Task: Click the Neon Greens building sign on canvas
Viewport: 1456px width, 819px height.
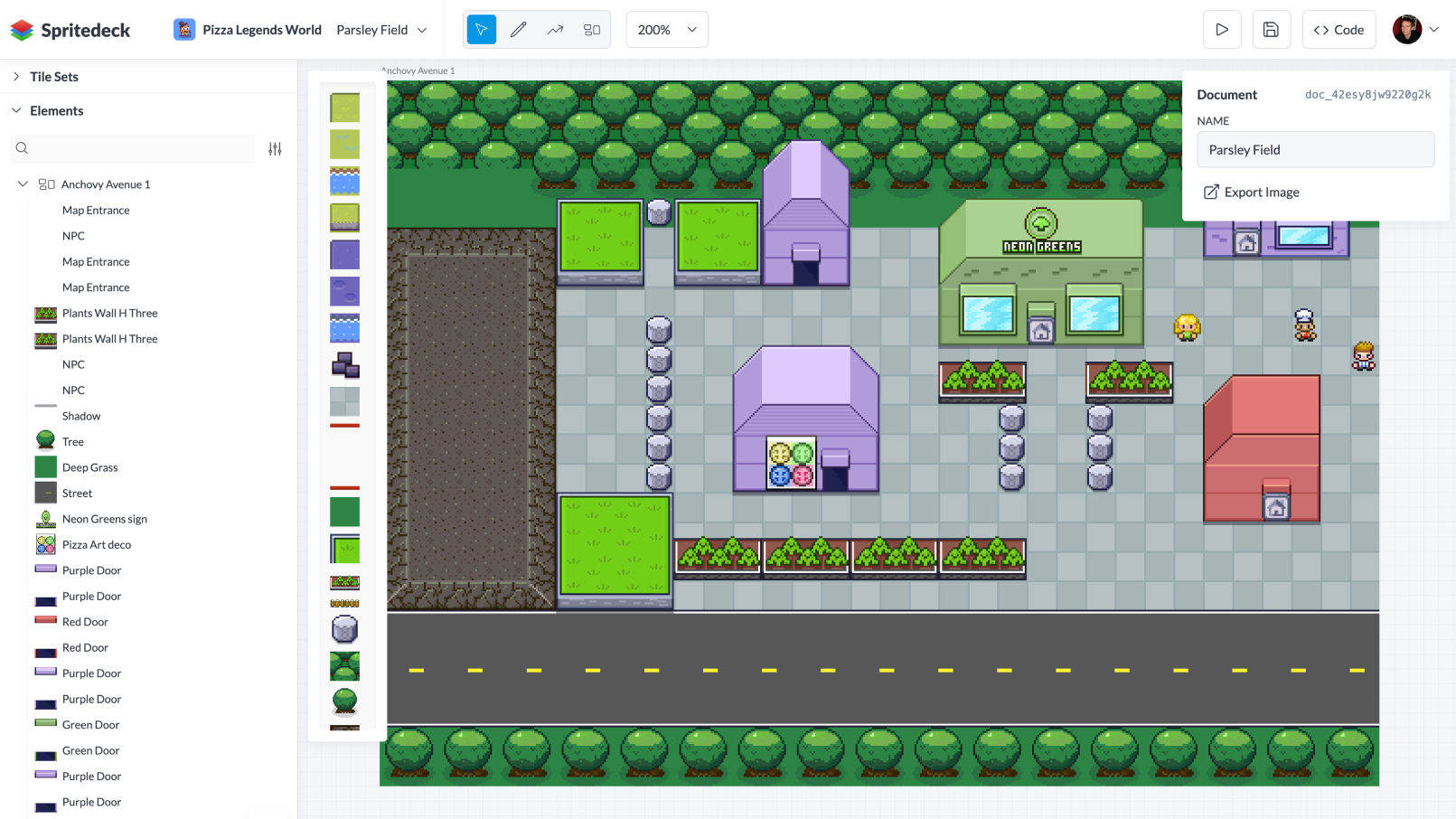Action: click(x=1041, y=232)
